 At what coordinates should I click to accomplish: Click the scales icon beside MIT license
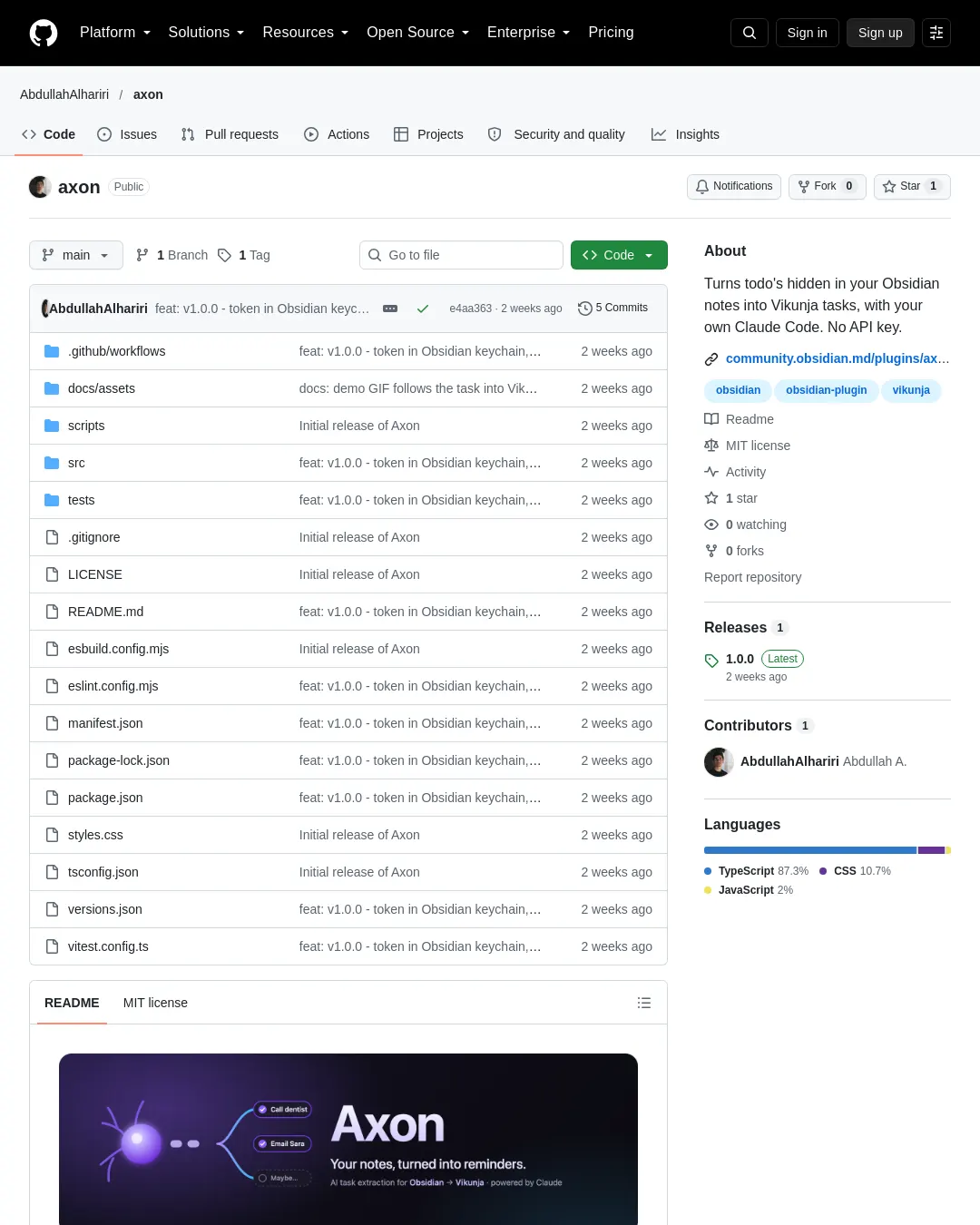tap(711, 446)
